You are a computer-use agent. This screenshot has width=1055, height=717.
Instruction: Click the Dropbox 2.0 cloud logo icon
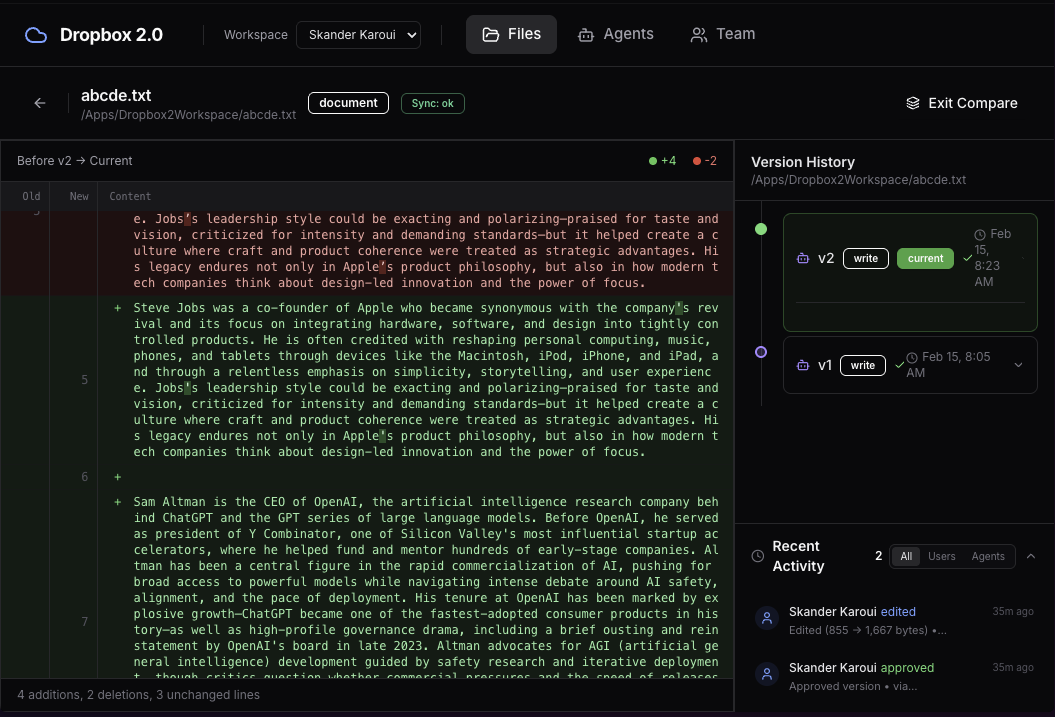click(36, 35)
